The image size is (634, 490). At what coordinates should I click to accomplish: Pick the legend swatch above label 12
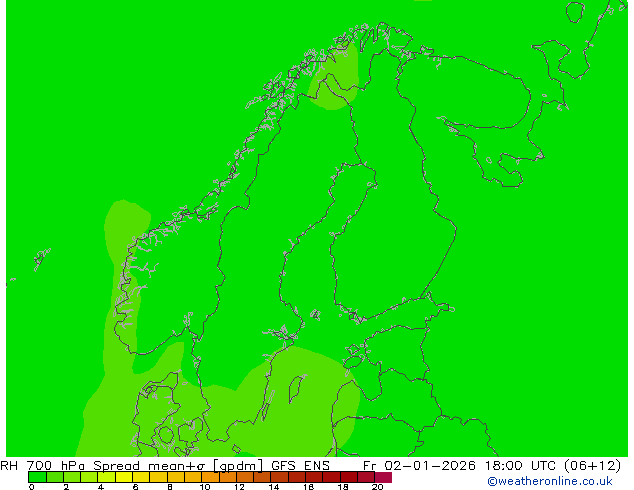(x=245, y=477)
